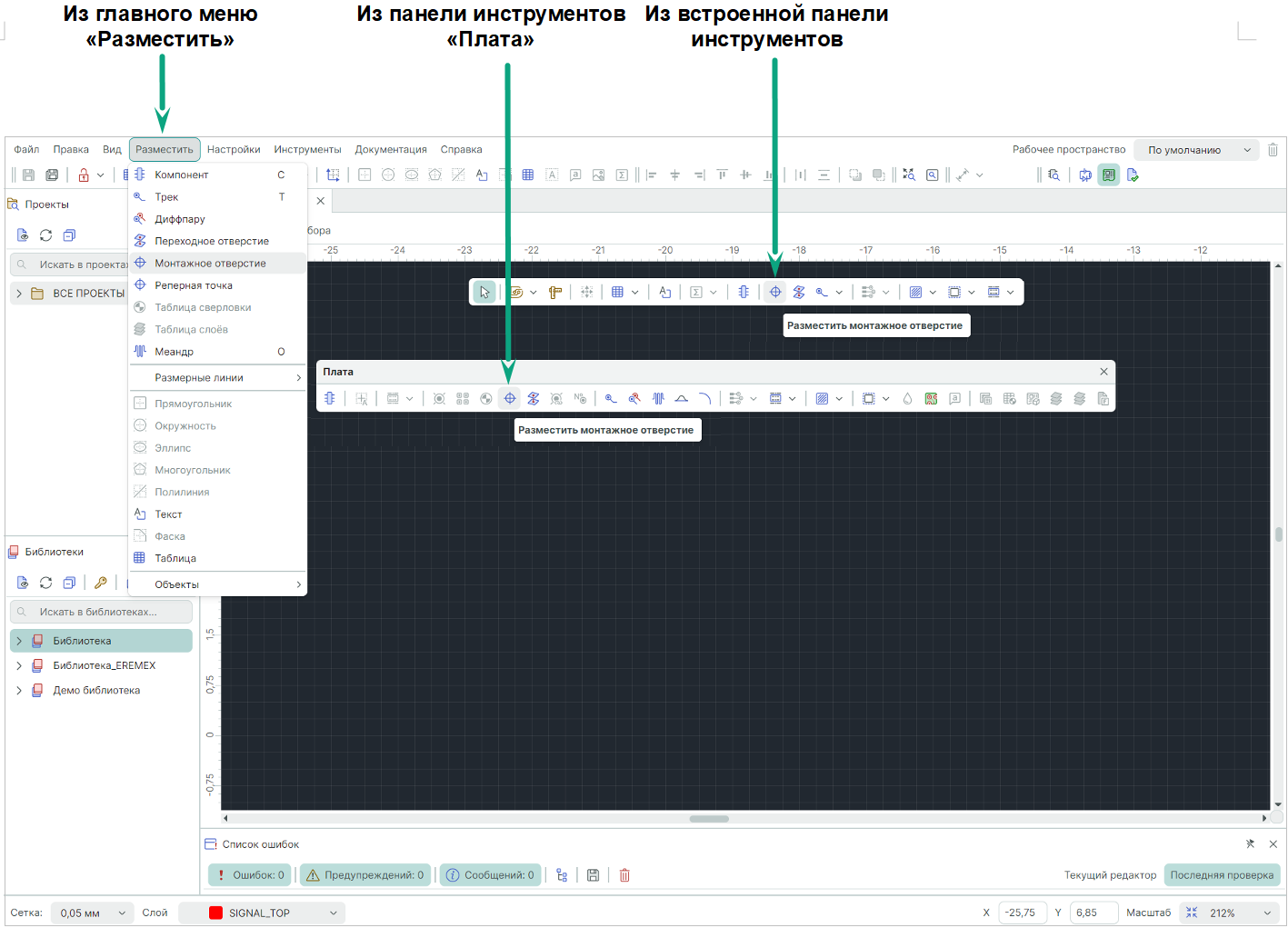Click the save all icon in main toolbar
This screenshot has width=1288, height=928.
tap(52, 175)
